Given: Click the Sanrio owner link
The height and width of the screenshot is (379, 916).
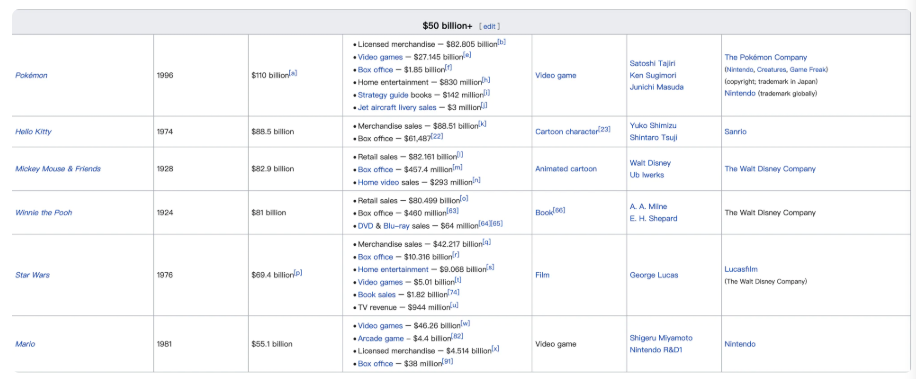Looking at the screenshot, I should point(735,131).
